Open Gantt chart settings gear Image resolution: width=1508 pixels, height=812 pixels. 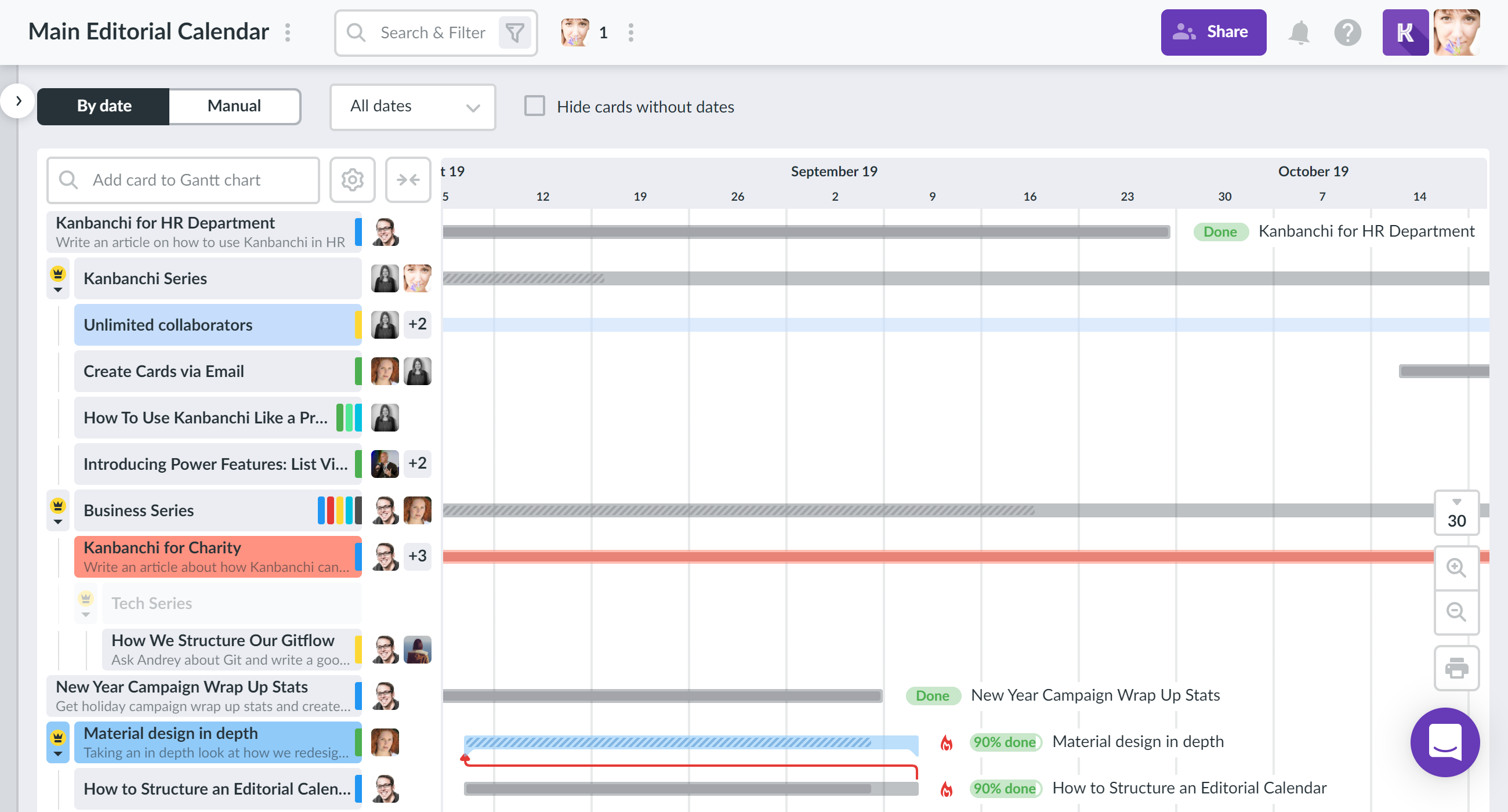pyautogui.click(x=353, y=180)
